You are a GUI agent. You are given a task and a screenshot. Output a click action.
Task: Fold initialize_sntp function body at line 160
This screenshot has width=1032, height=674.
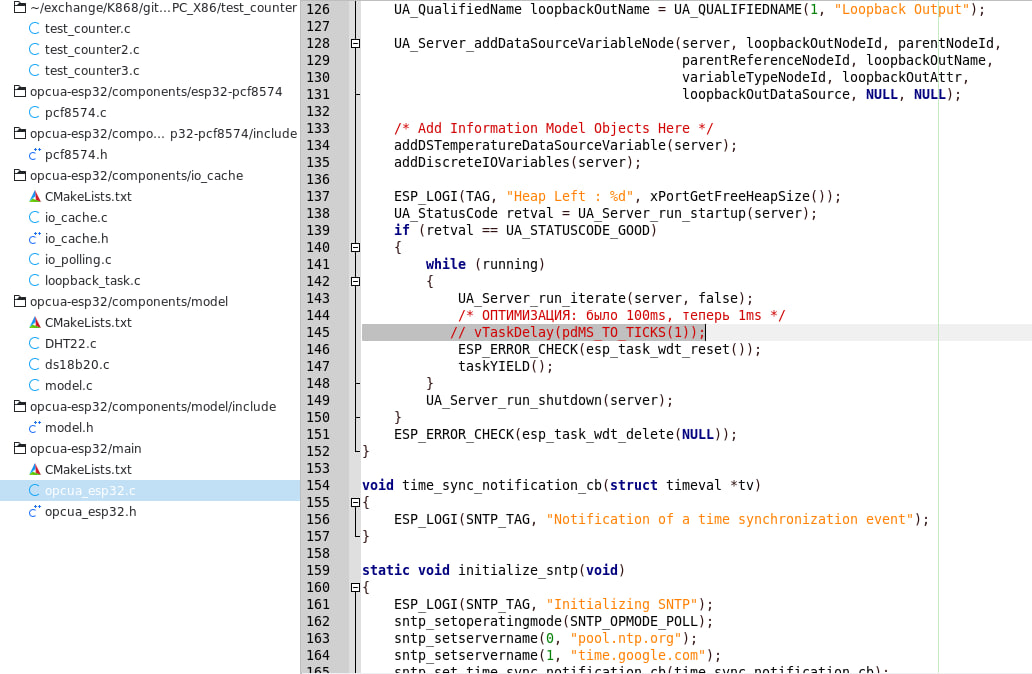[355, 587]
